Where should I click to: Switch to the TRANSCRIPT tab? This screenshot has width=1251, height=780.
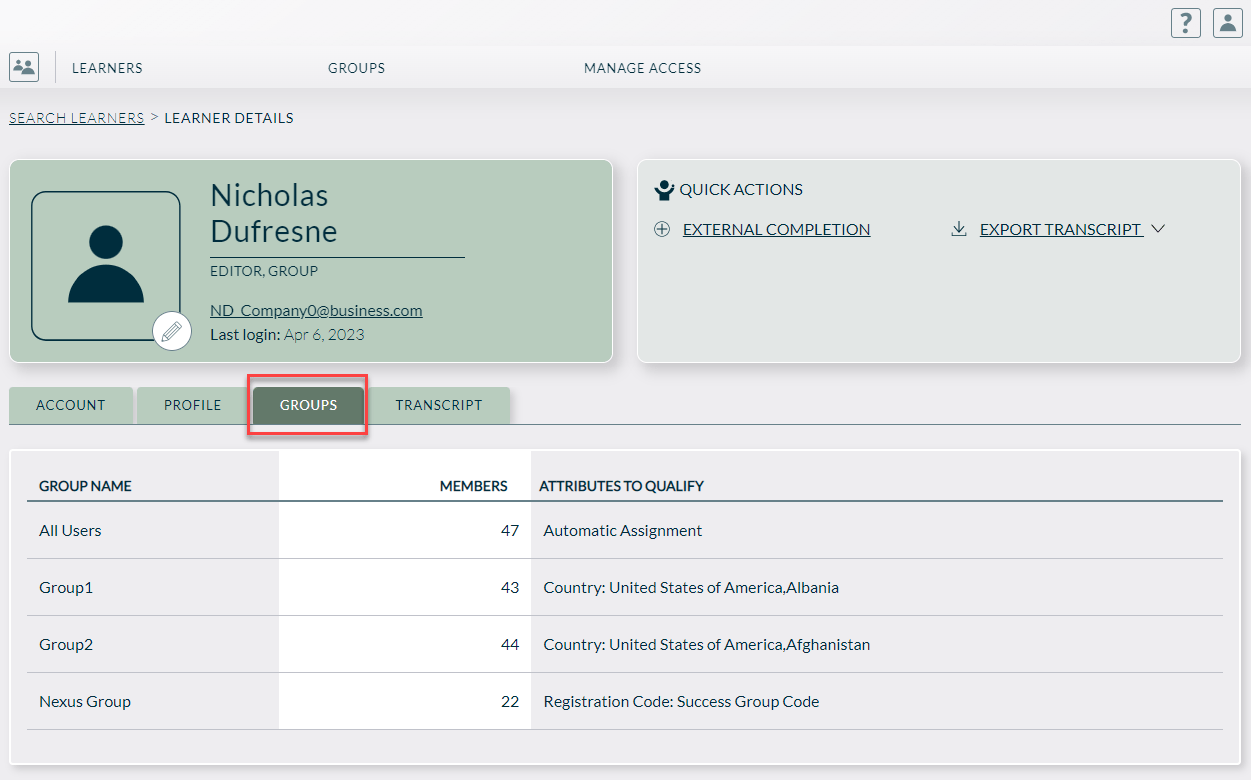click(x=439, y=405)
